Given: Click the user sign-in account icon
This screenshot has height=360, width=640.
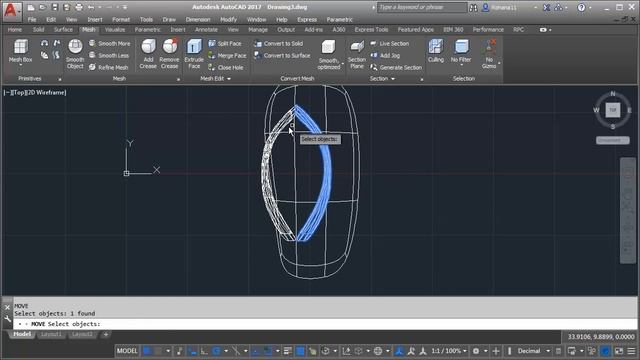Looking at the screenshot, I should click(x=485, y=7).
